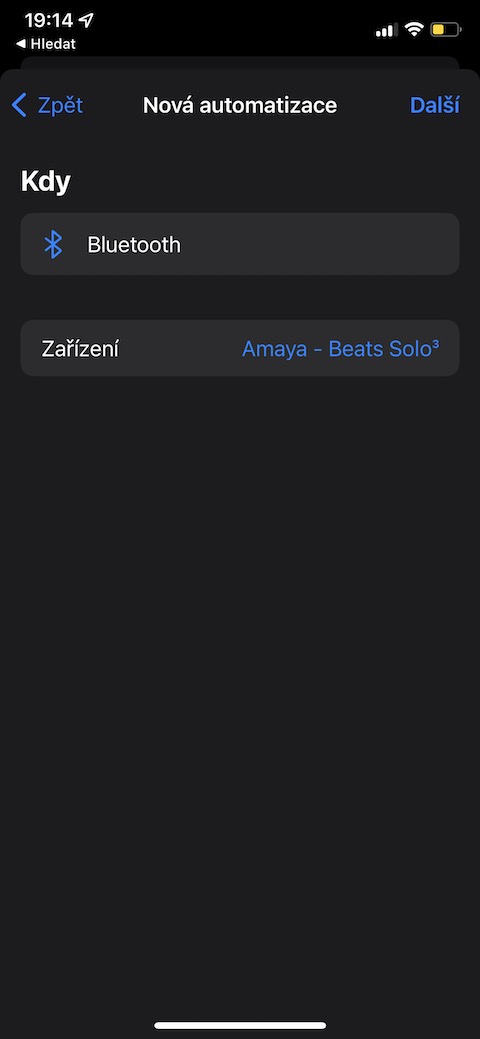Select the Zařízení label

click(x=80, y=349)
